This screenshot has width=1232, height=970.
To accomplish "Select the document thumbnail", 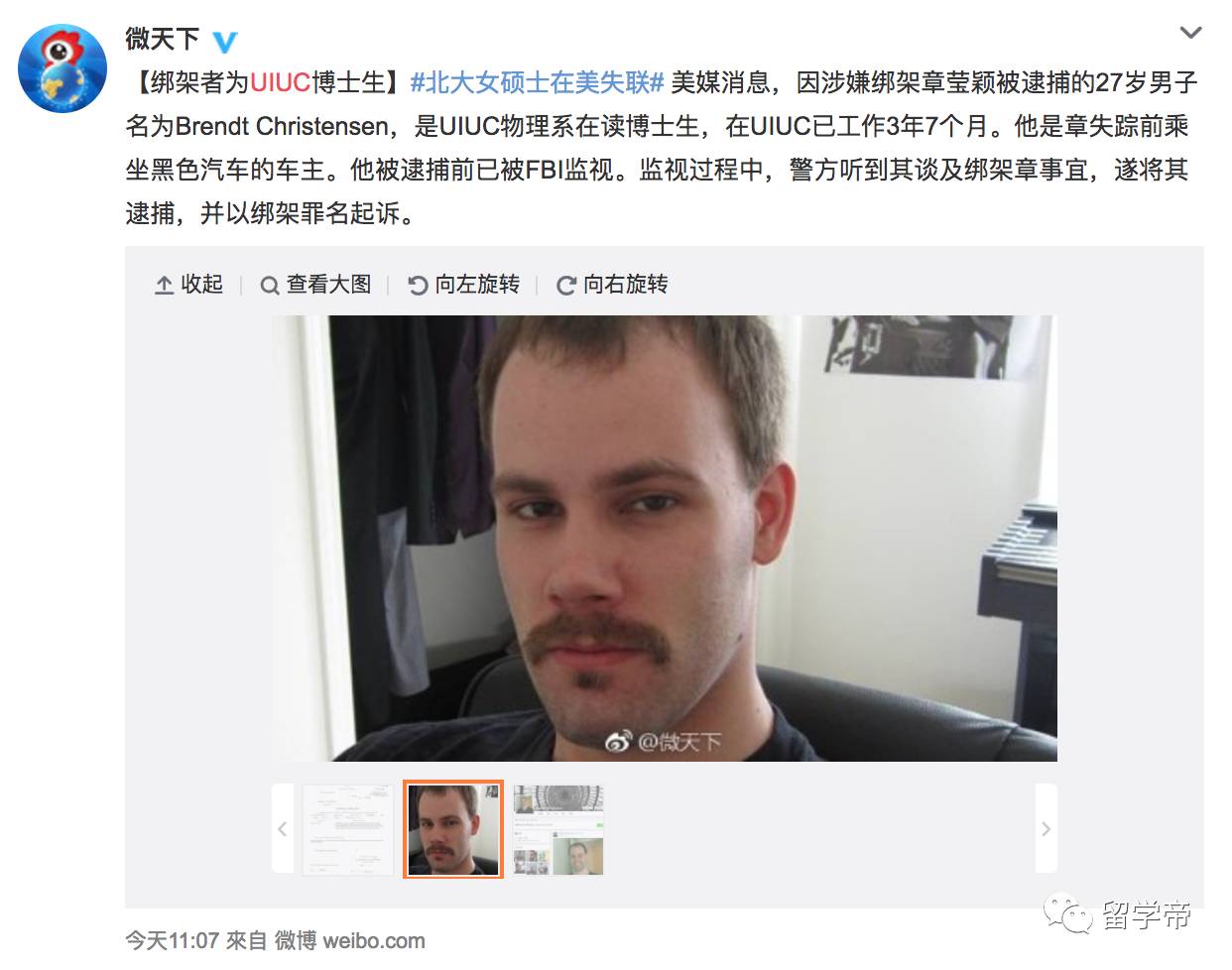I will tap(348, 829).
